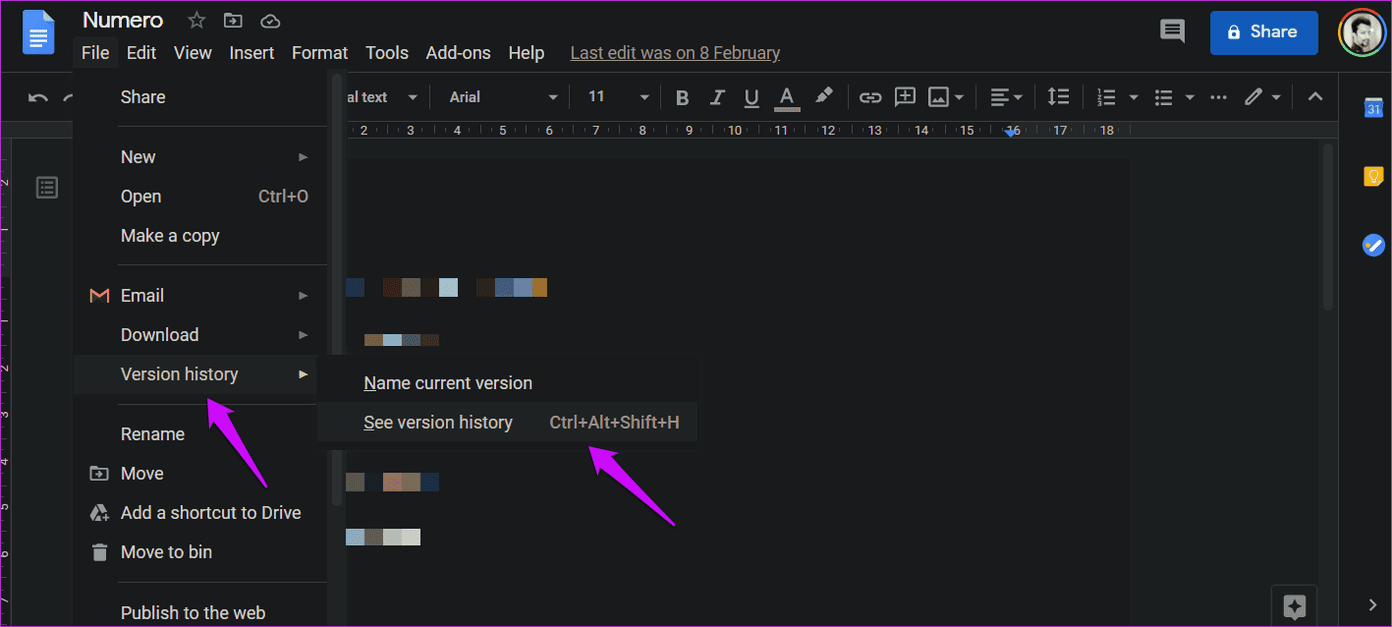Screen dimensions: 1392x627
Task: Open Google Calendar side panel
Action: 1373,108
